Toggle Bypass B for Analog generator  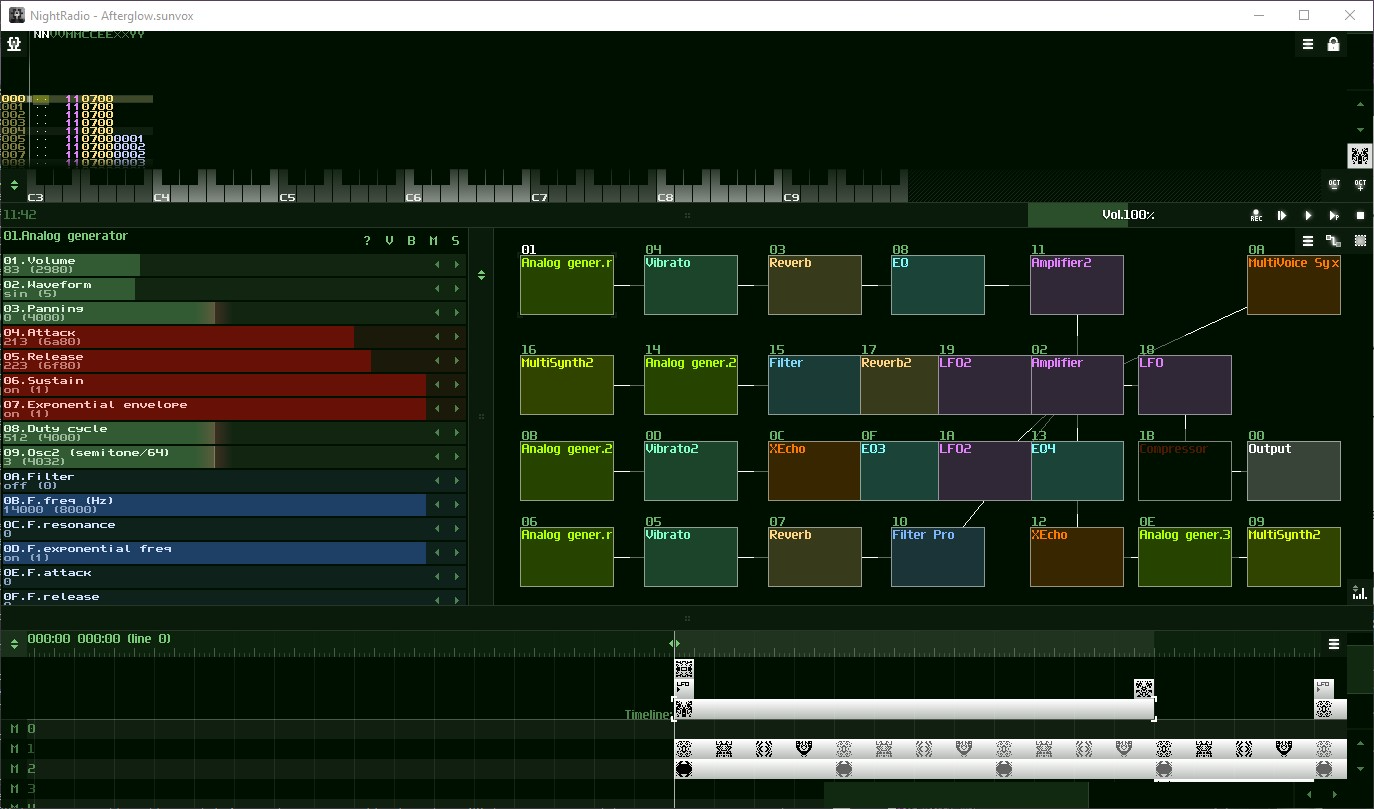[x=411, y=241]
